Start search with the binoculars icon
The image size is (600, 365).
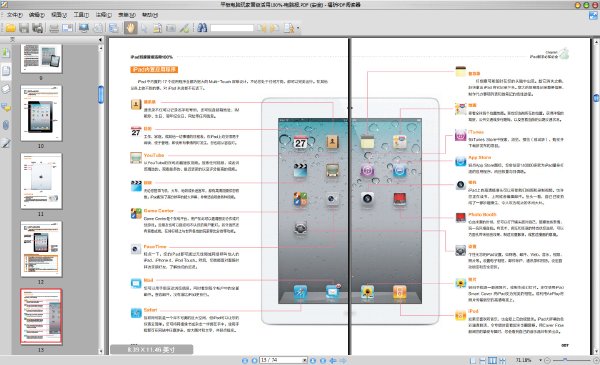click(202, 28)
